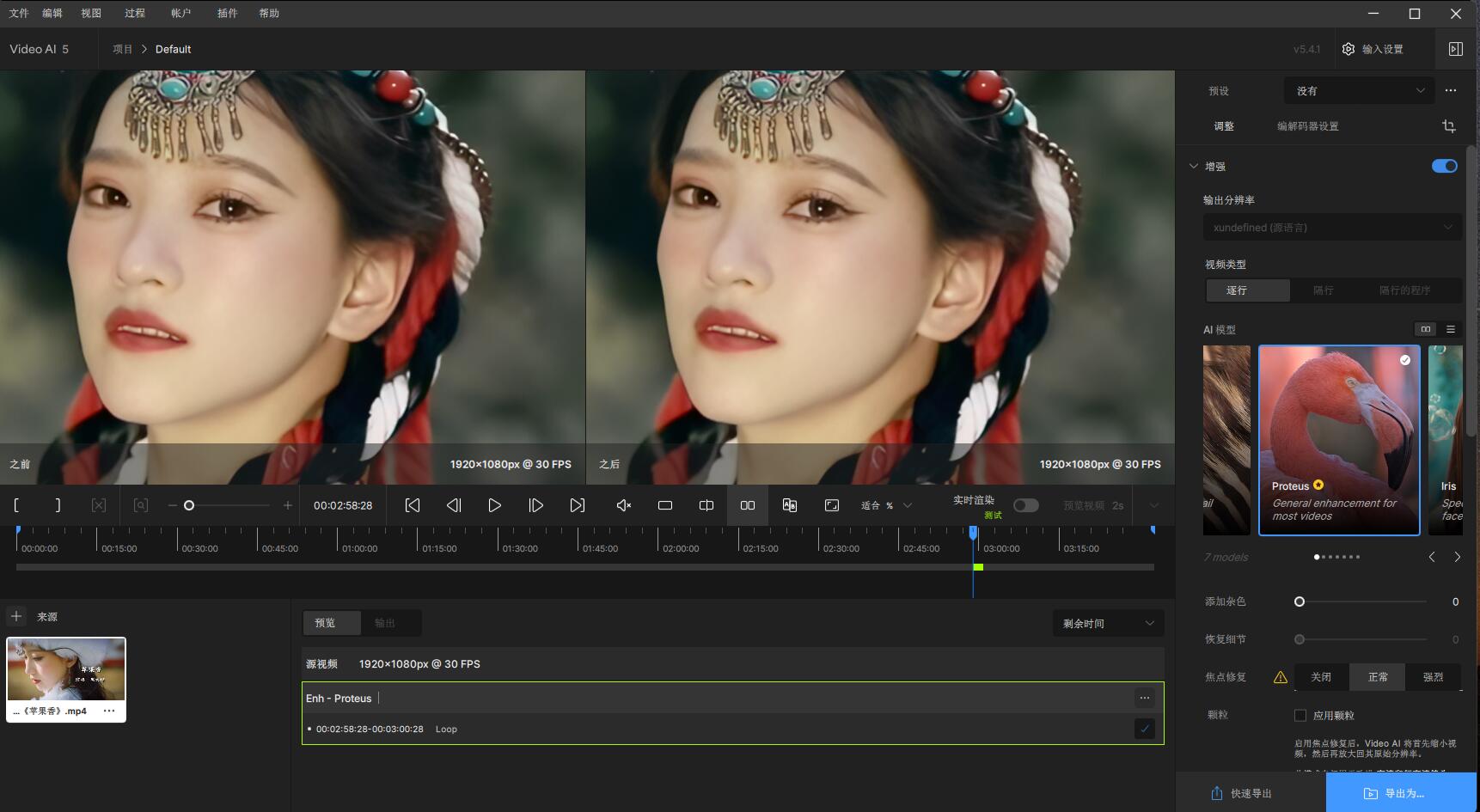This screenshot has width=1480, height=812.
Task: Toggle the muted speaker icon
Action: click(624, 505)
